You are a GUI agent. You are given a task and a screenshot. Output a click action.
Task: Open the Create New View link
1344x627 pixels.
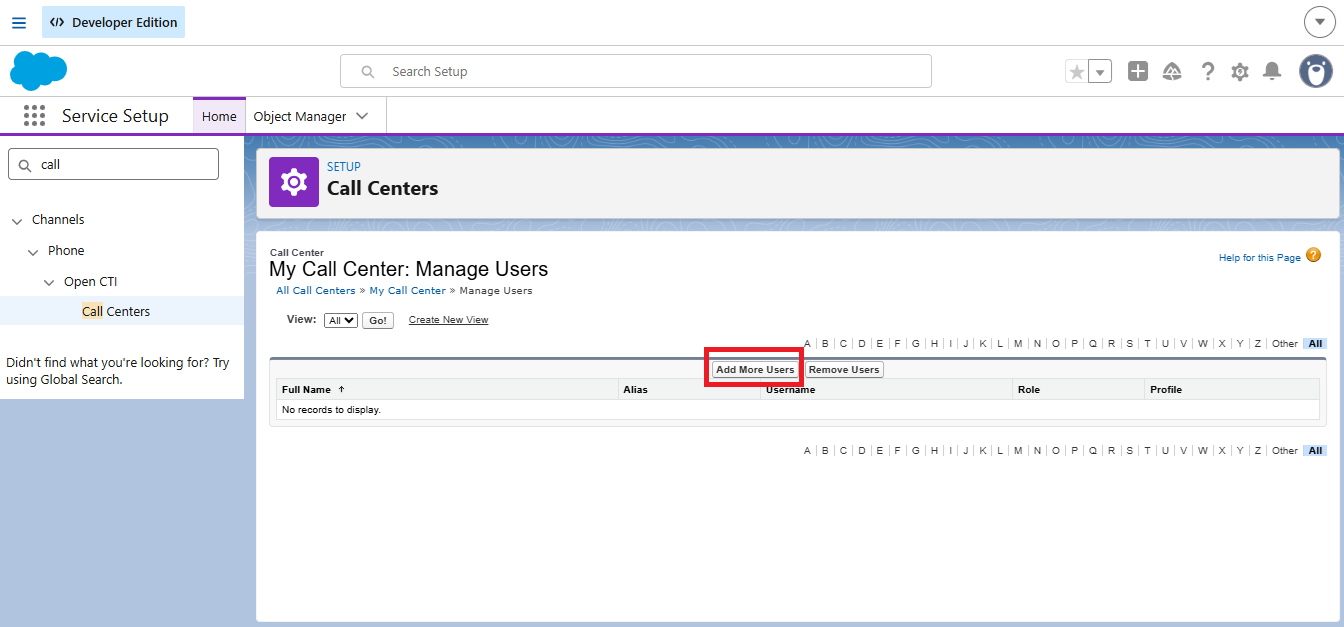point(448,320)
